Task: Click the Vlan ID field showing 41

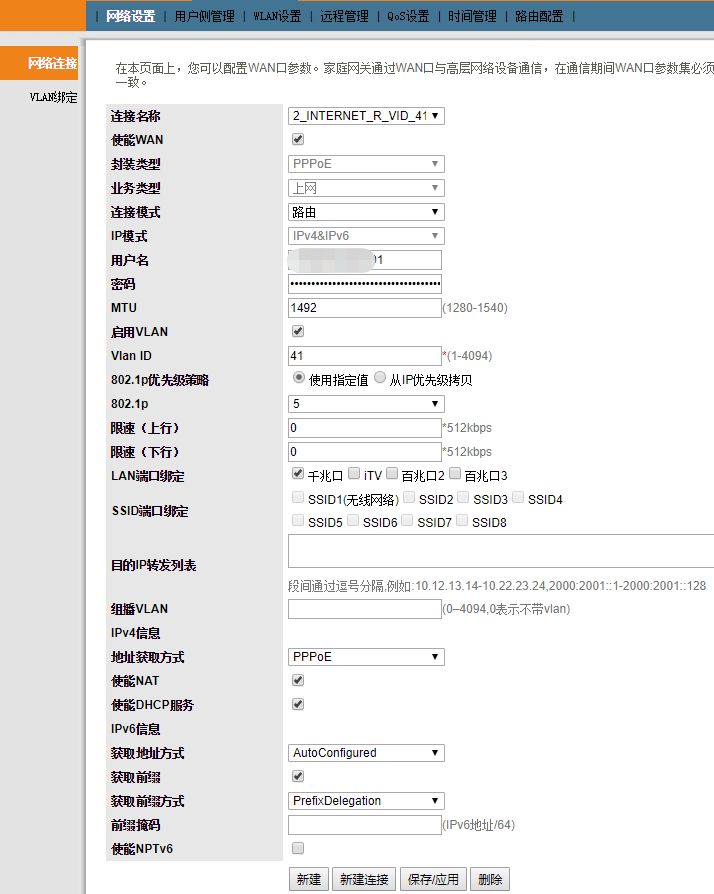Action: tap(365, 356)
